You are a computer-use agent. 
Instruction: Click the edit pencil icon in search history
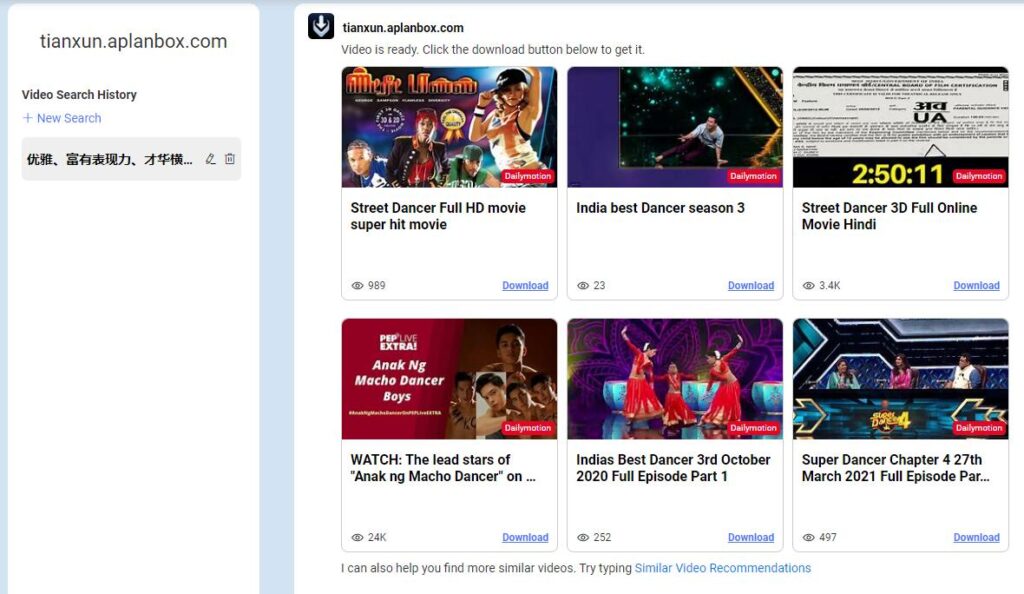(210, 159)
